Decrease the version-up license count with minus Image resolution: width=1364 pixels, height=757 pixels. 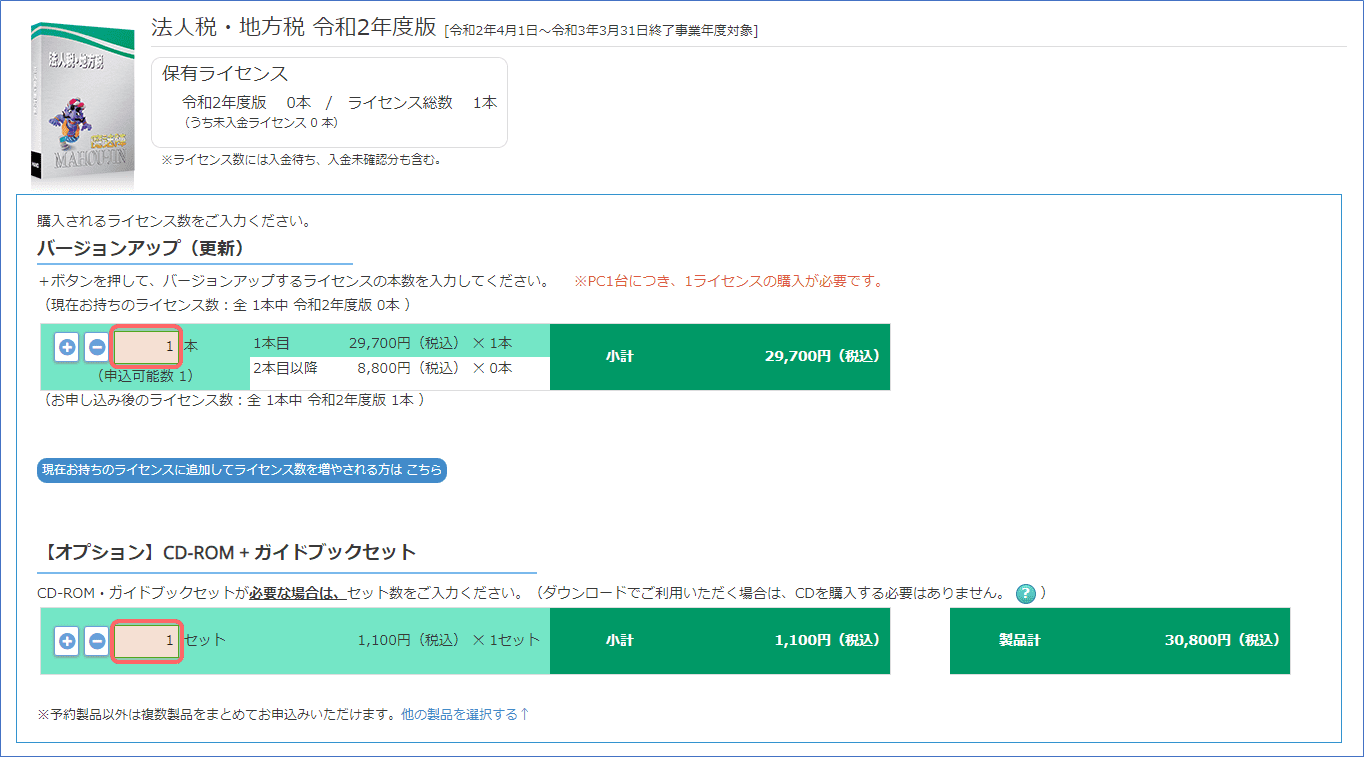click(97, 347)
